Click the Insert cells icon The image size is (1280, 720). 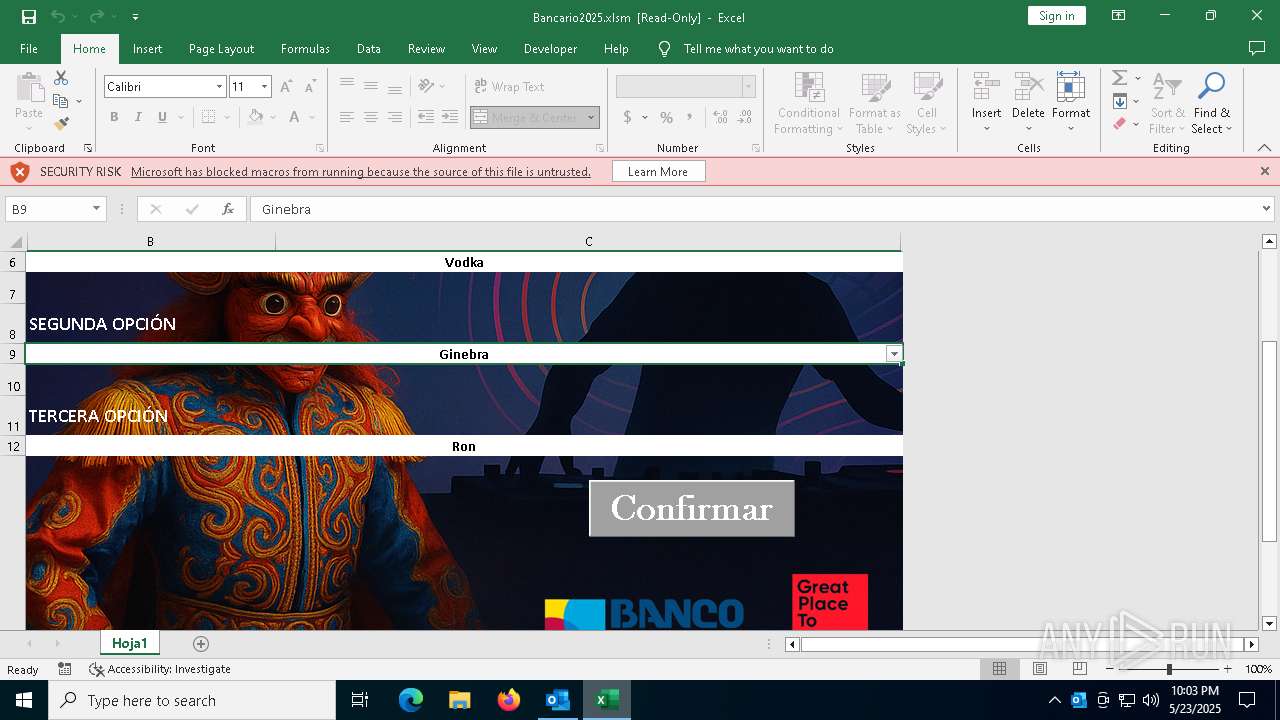point(987,87)
